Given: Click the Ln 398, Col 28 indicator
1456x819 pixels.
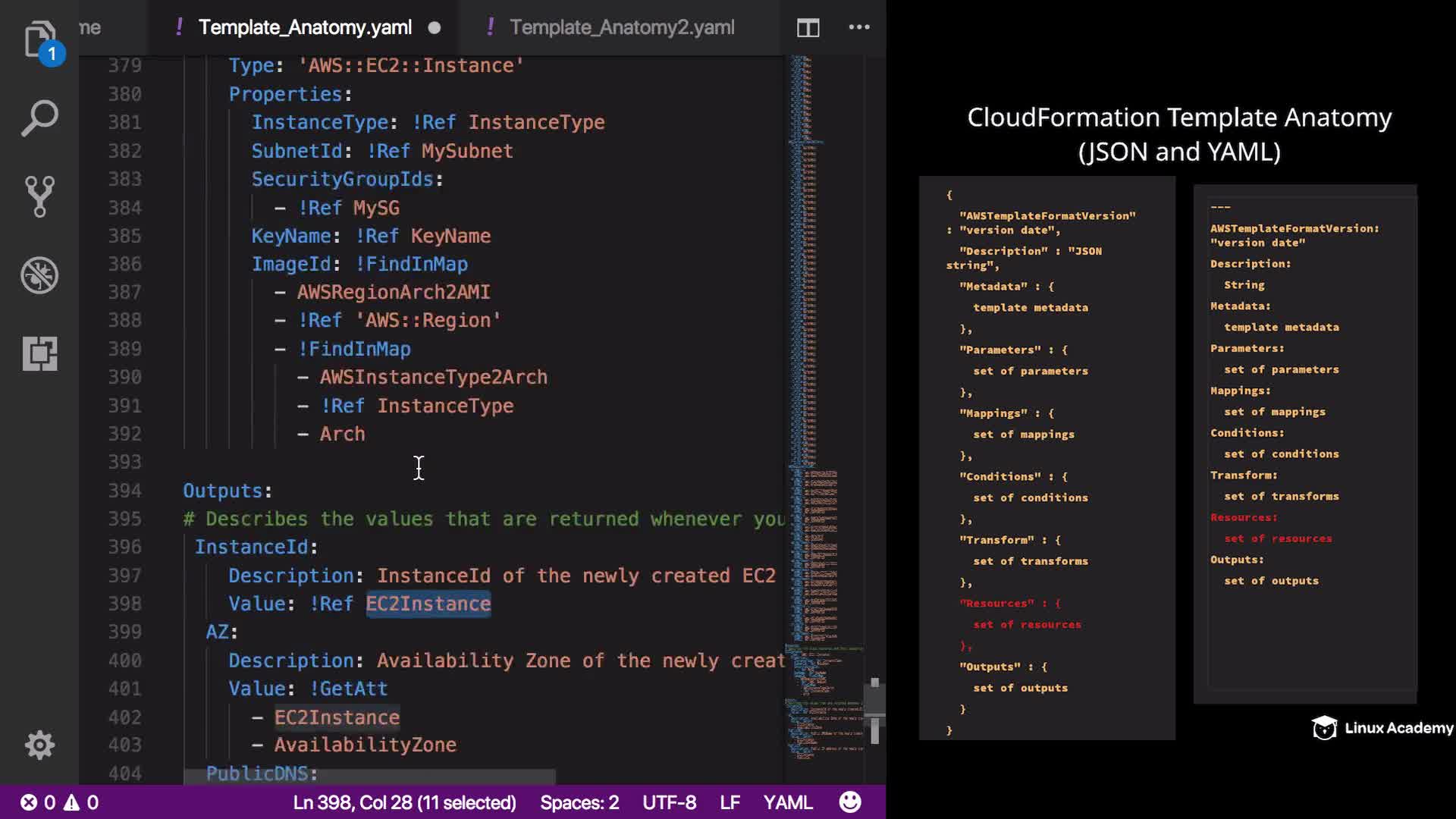Looking at the screenshot, I should click(404, 802).
